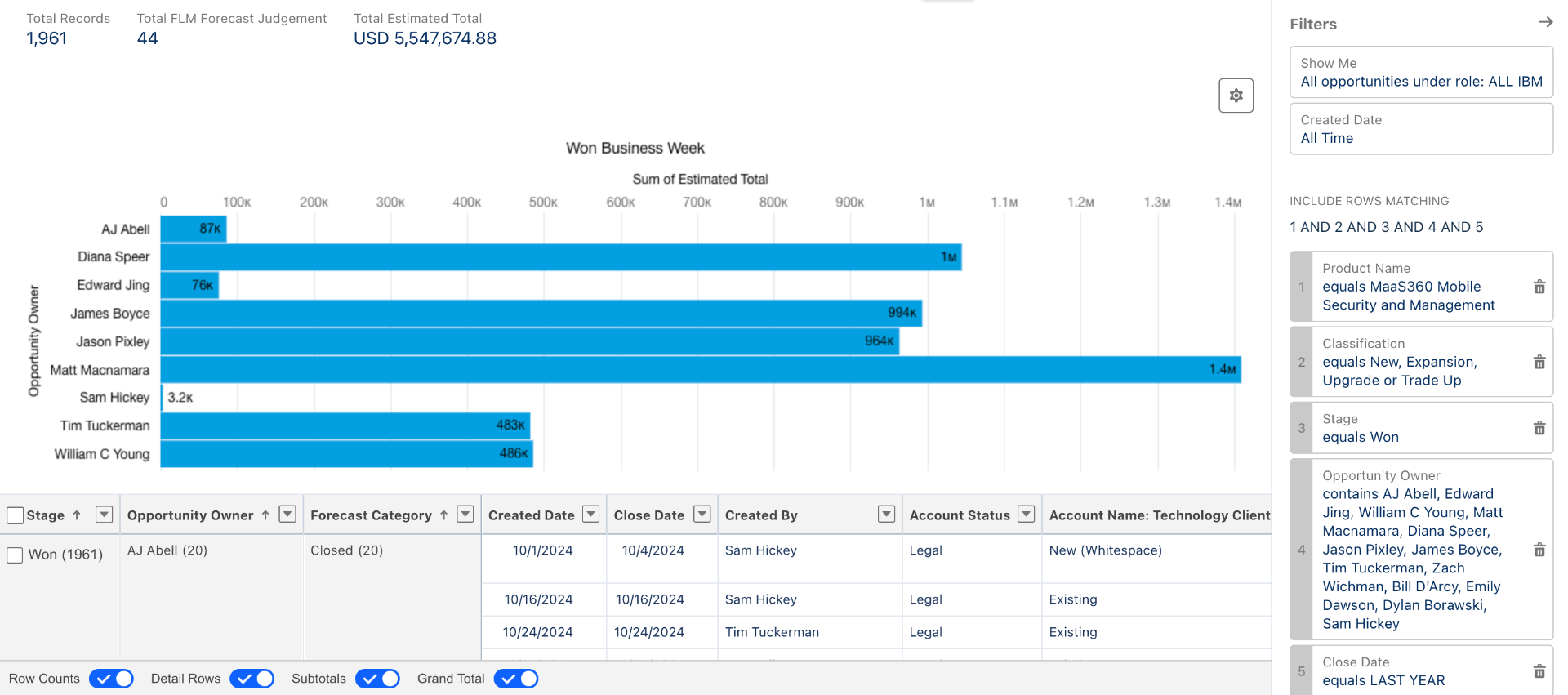Select the Edward Jing 76k bar
The image size is (1568, 695).
coord(189,285)
